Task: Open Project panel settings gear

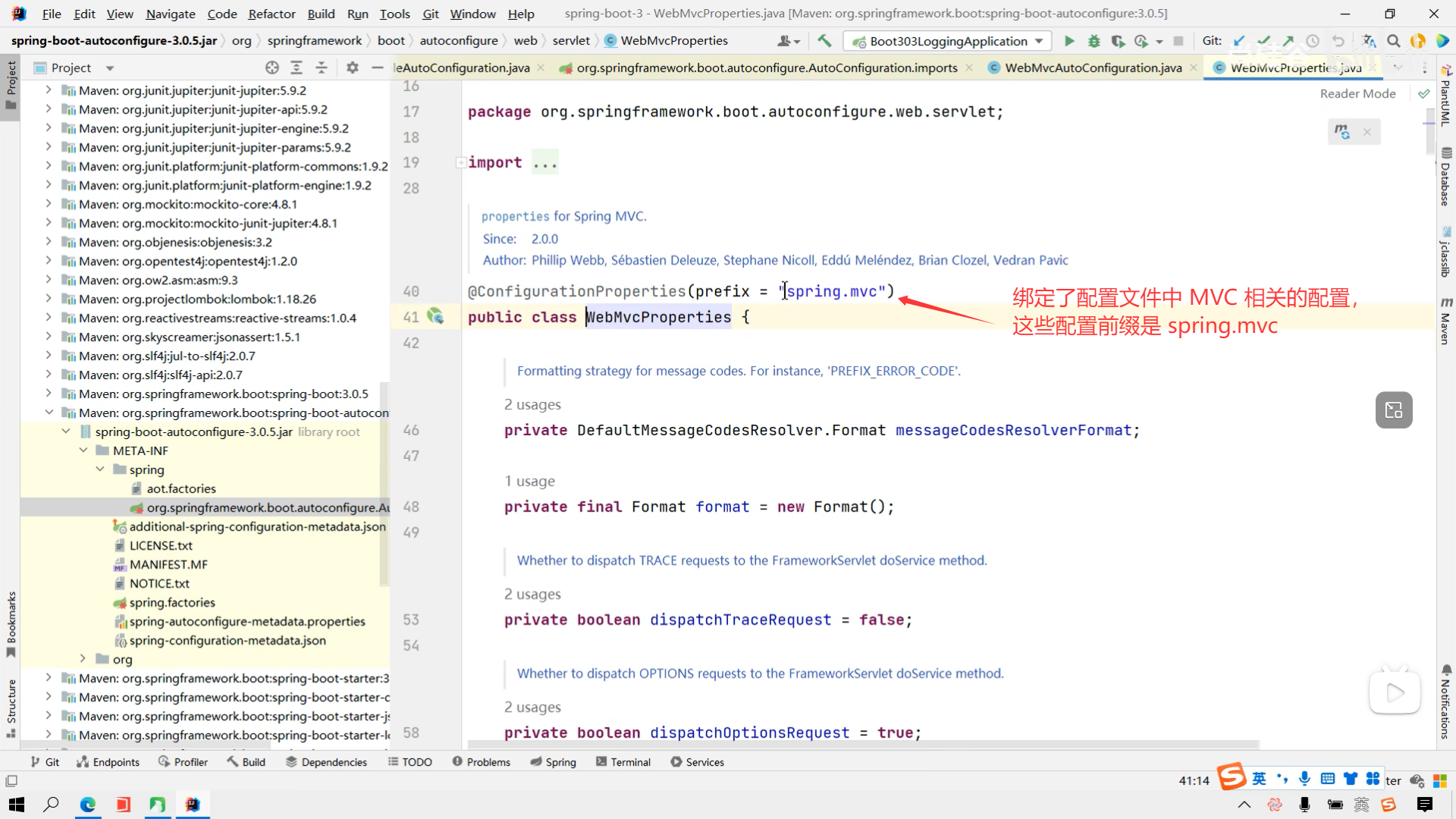Action: tap(352, 67)
